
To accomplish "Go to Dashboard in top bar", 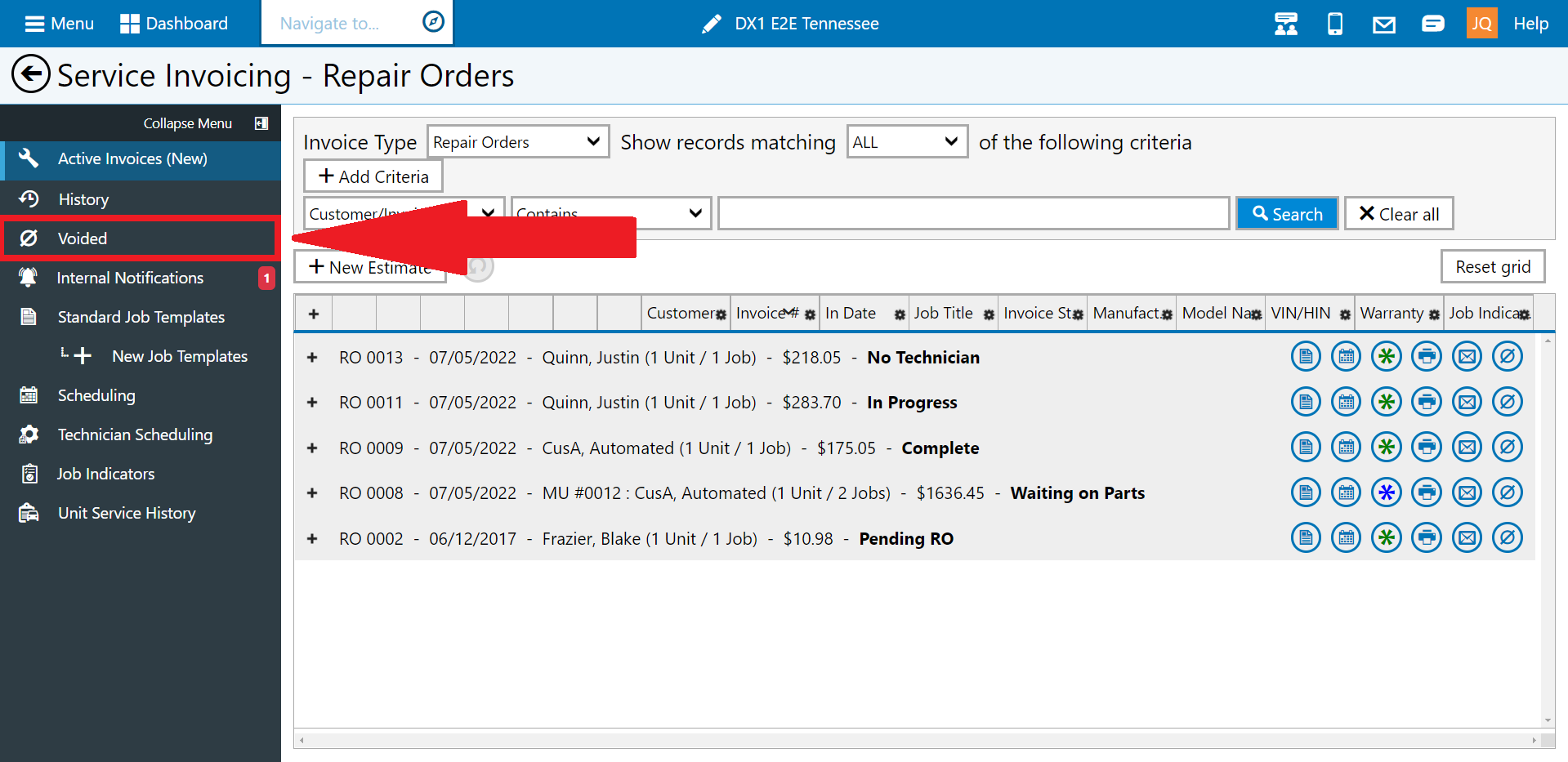I will [x=174, y=24].
